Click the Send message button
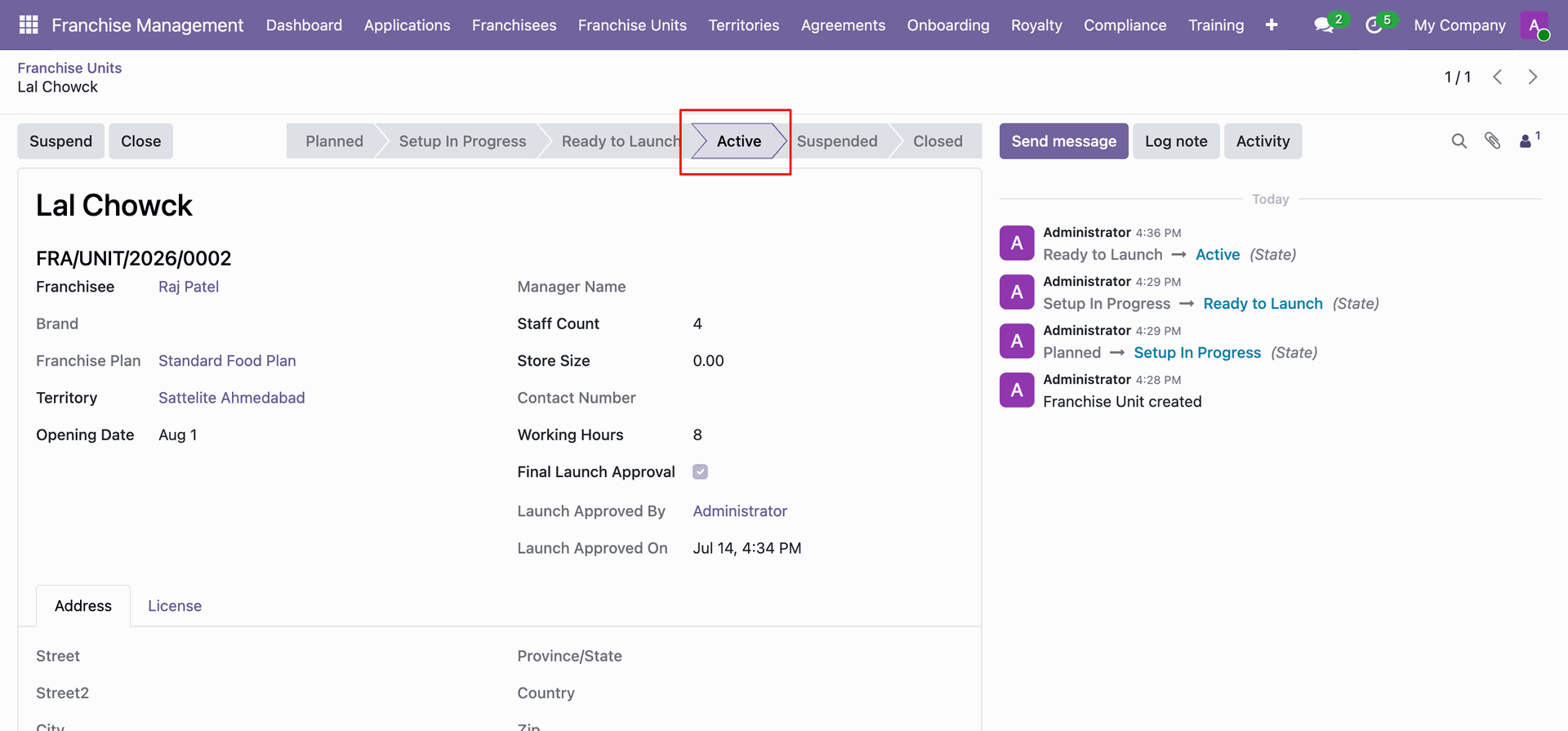This screenshot has width=1568, height=731. point(1063,141)
